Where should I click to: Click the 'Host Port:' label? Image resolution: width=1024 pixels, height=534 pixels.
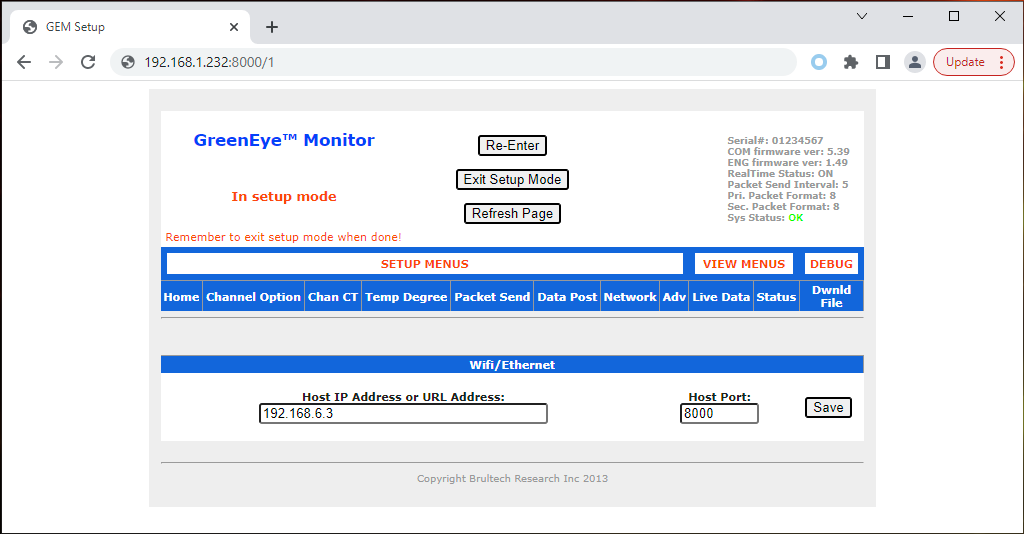[720, 397]
